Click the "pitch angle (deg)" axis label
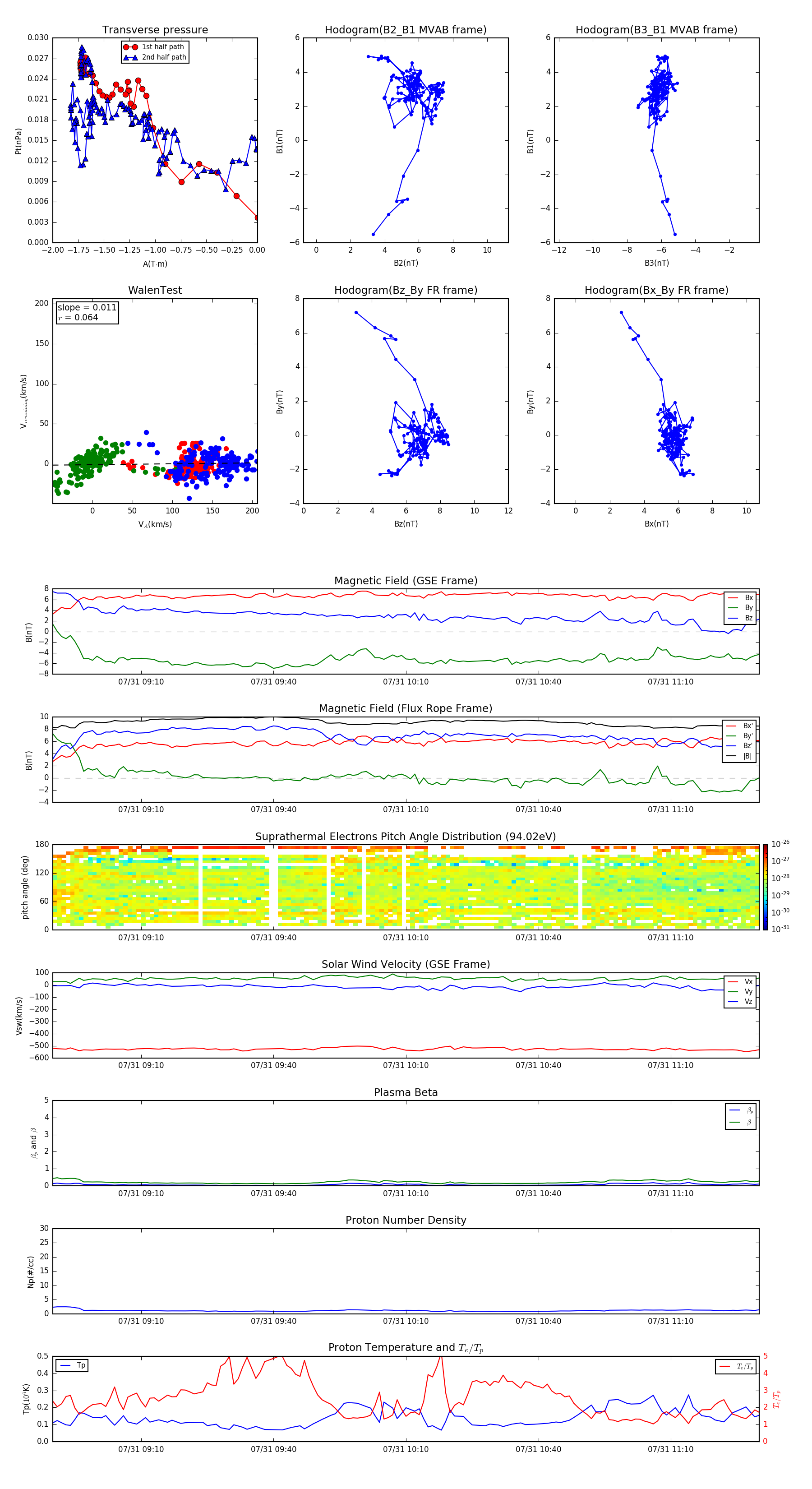 pyautogui.click(x=25, y=887)
